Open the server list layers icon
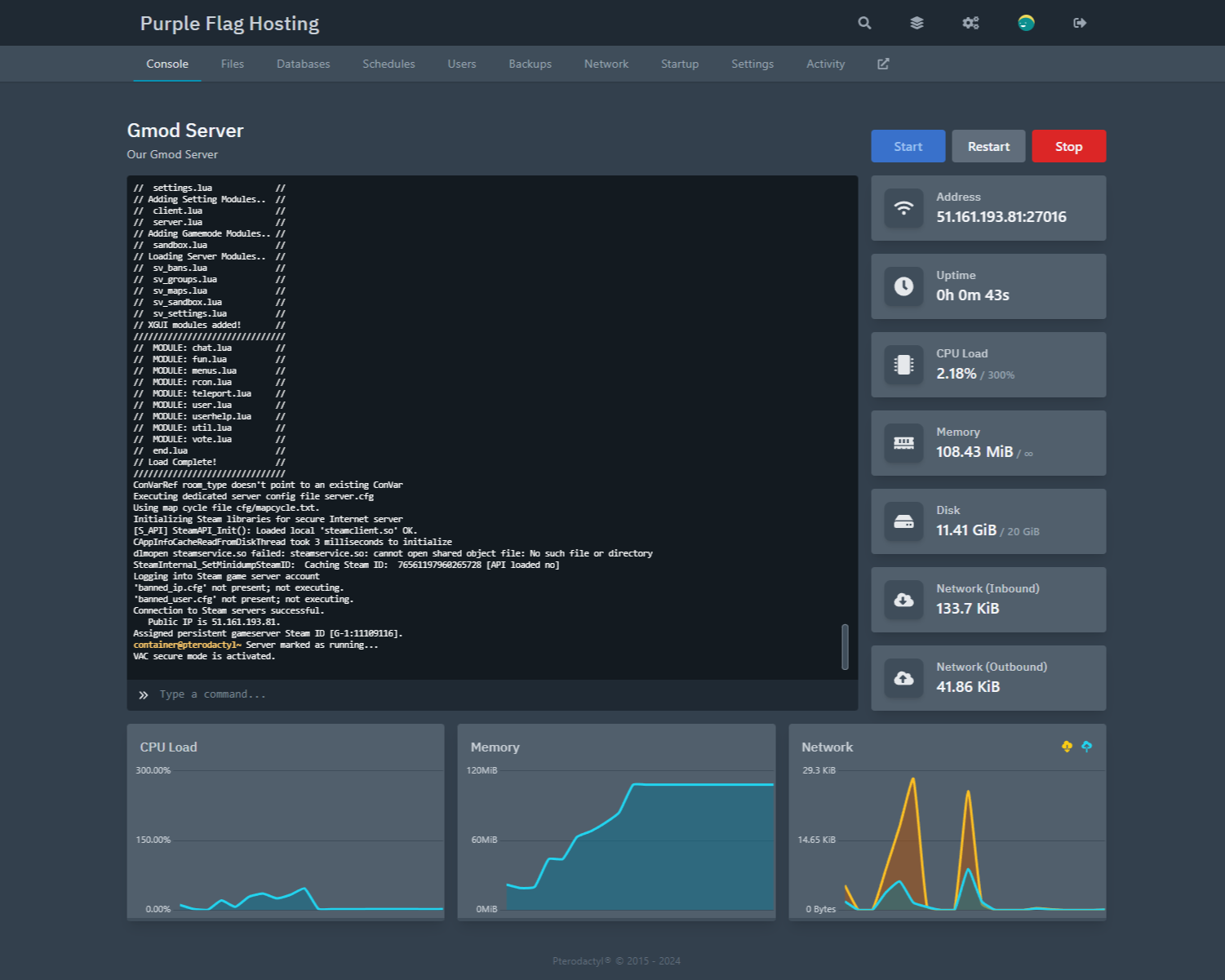This screenshot has width=1225, height=980. click(x=917, y=23)
